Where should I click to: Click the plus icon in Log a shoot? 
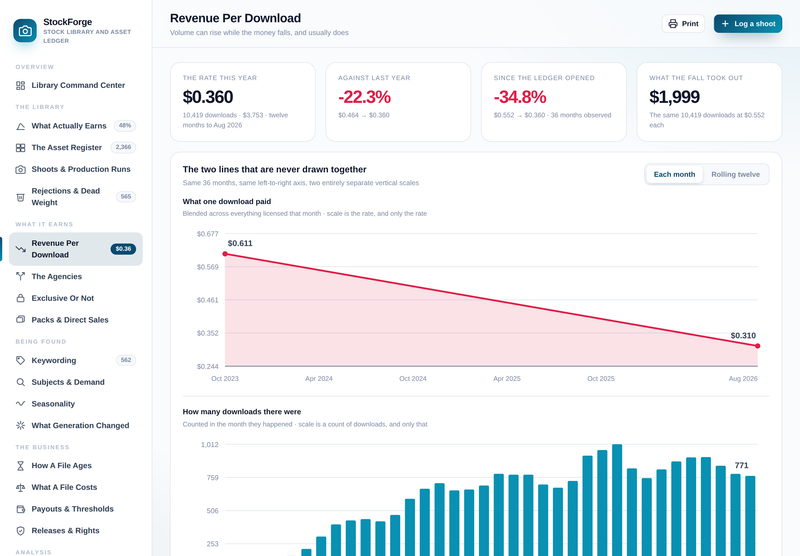coord(725,24)
